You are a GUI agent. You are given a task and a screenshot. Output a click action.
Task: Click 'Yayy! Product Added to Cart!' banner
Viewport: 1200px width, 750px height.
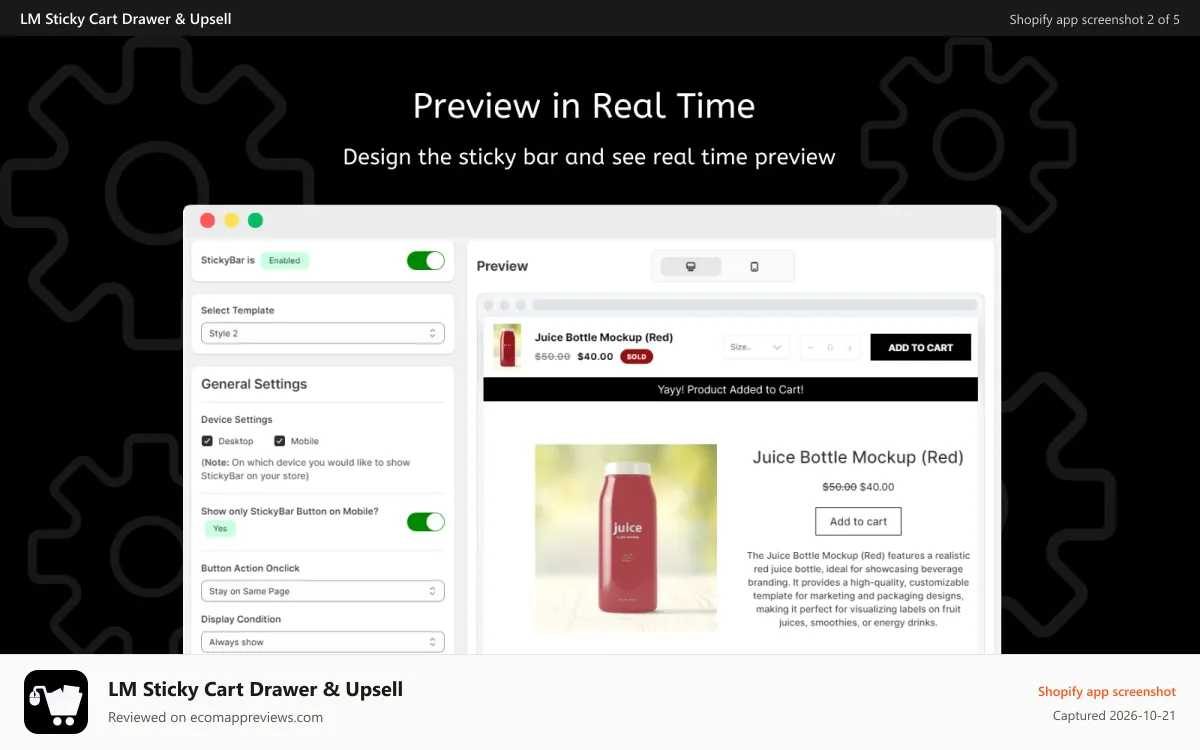(730, 389)
